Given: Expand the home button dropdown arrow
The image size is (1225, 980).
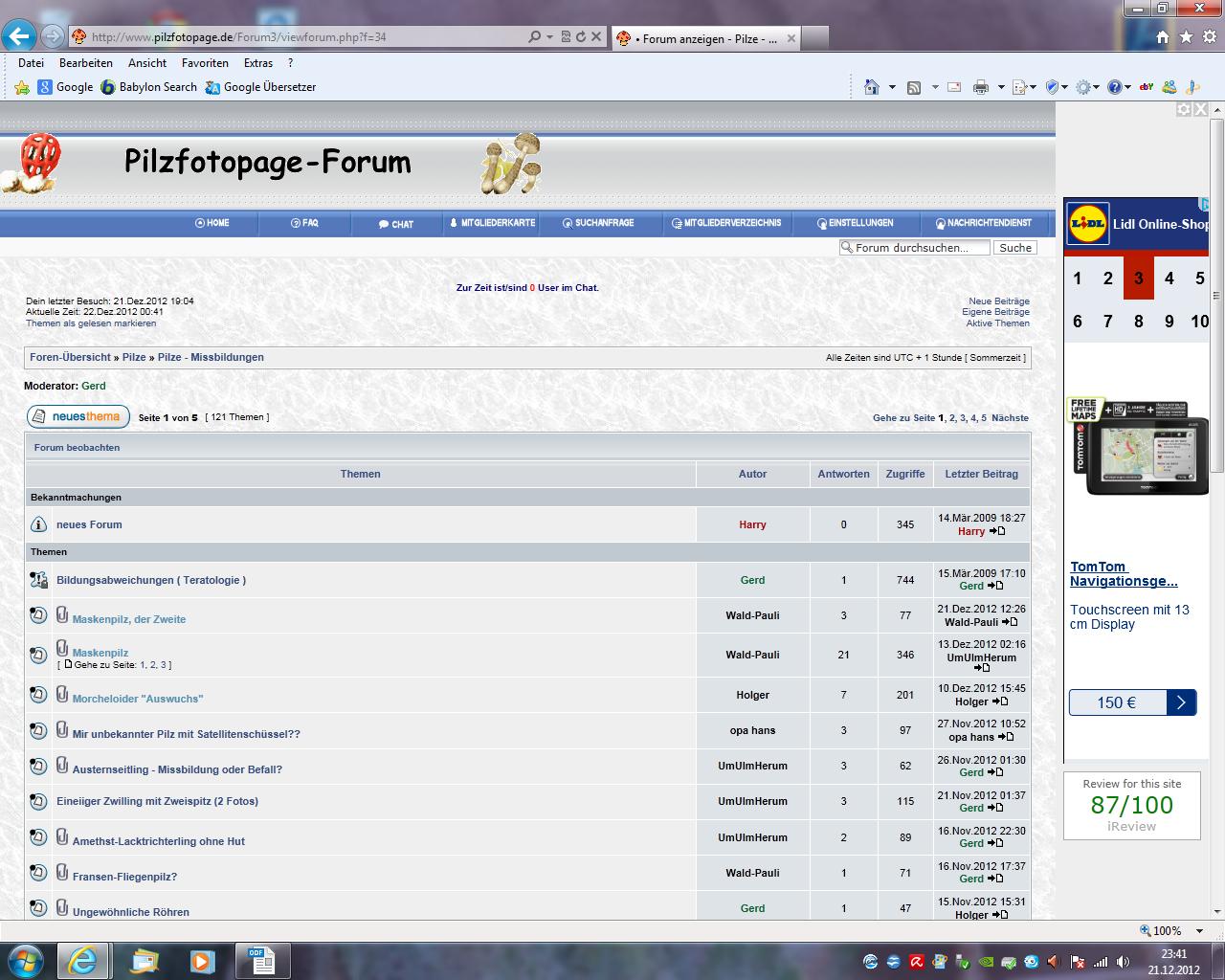Looking at the screenshot, I should [x=892, y=87].
